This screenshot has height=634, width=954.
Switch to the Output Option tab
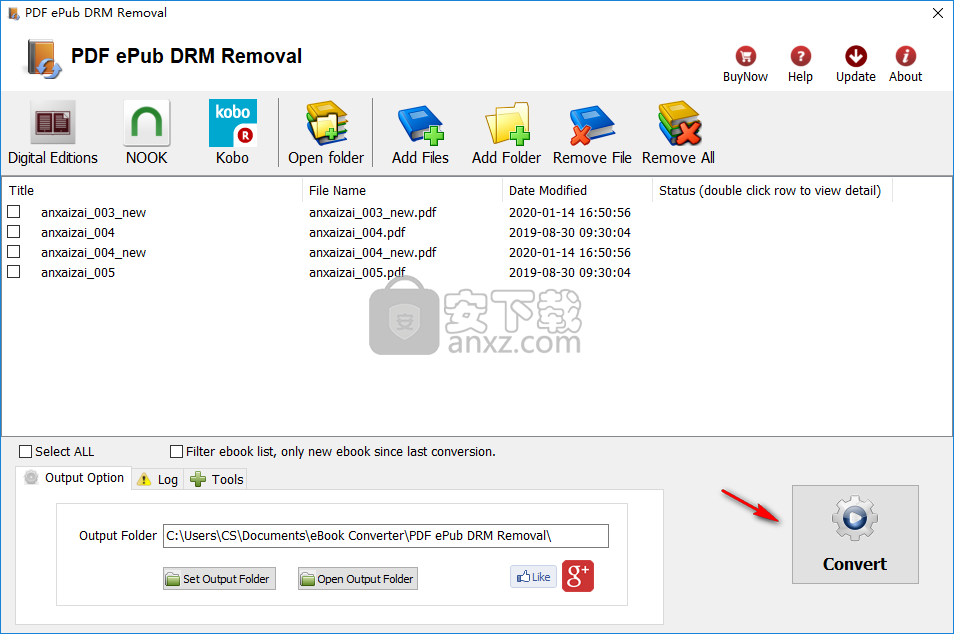74,478
